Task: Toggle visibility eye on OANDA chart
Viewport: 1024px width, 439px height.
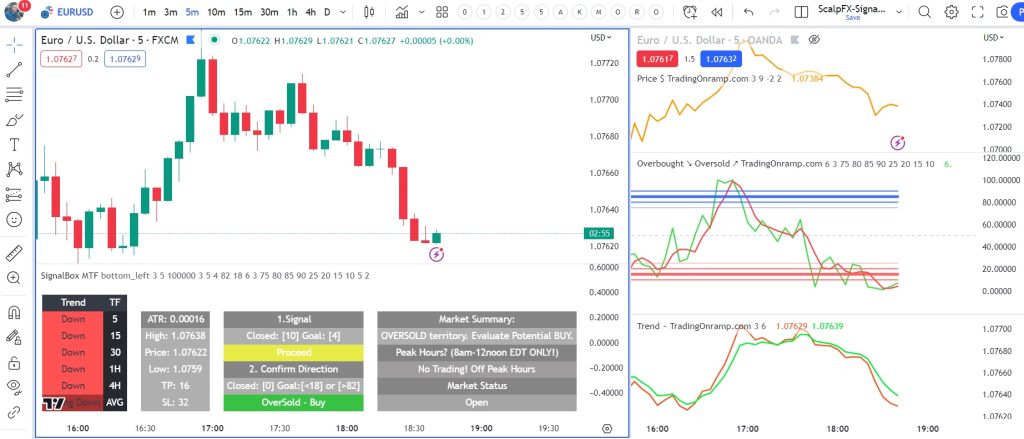Action: coord(813,39)
